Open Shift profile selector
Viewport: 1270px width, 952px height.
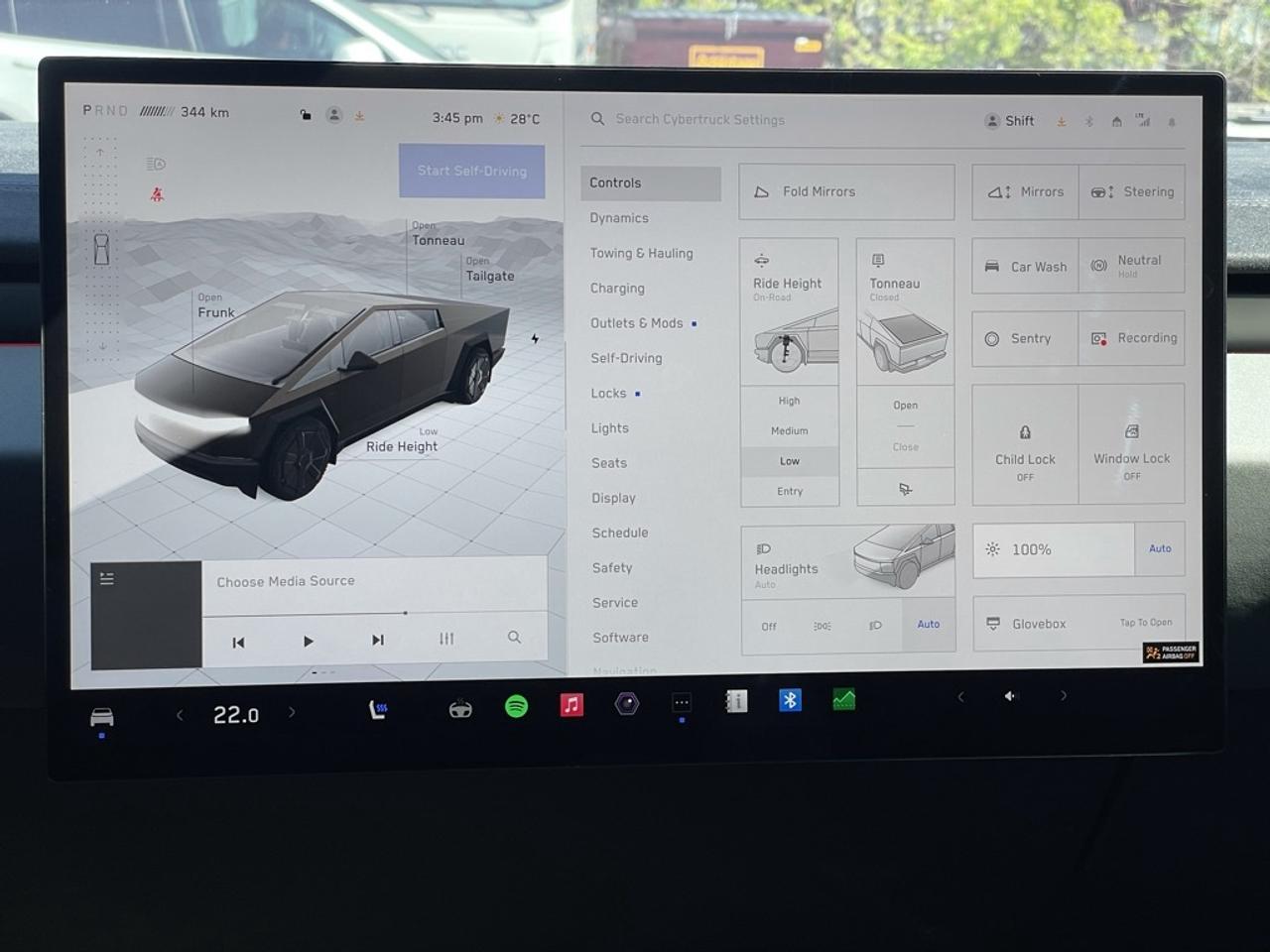1009,121
